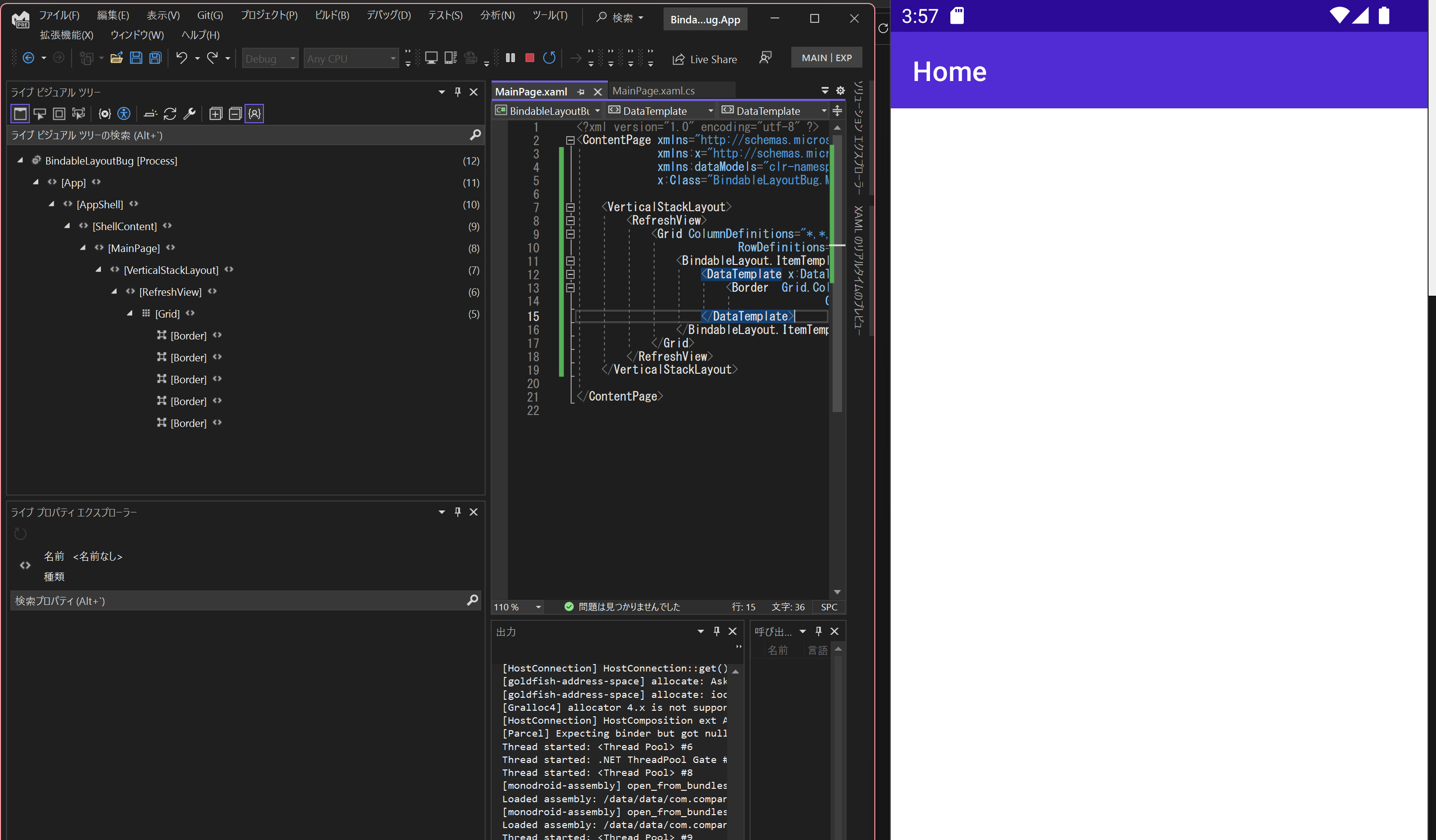The height and width of the screenshot is (840, 1436).
Task: Toggle element selection in the running app
Action: coord(39,113)
